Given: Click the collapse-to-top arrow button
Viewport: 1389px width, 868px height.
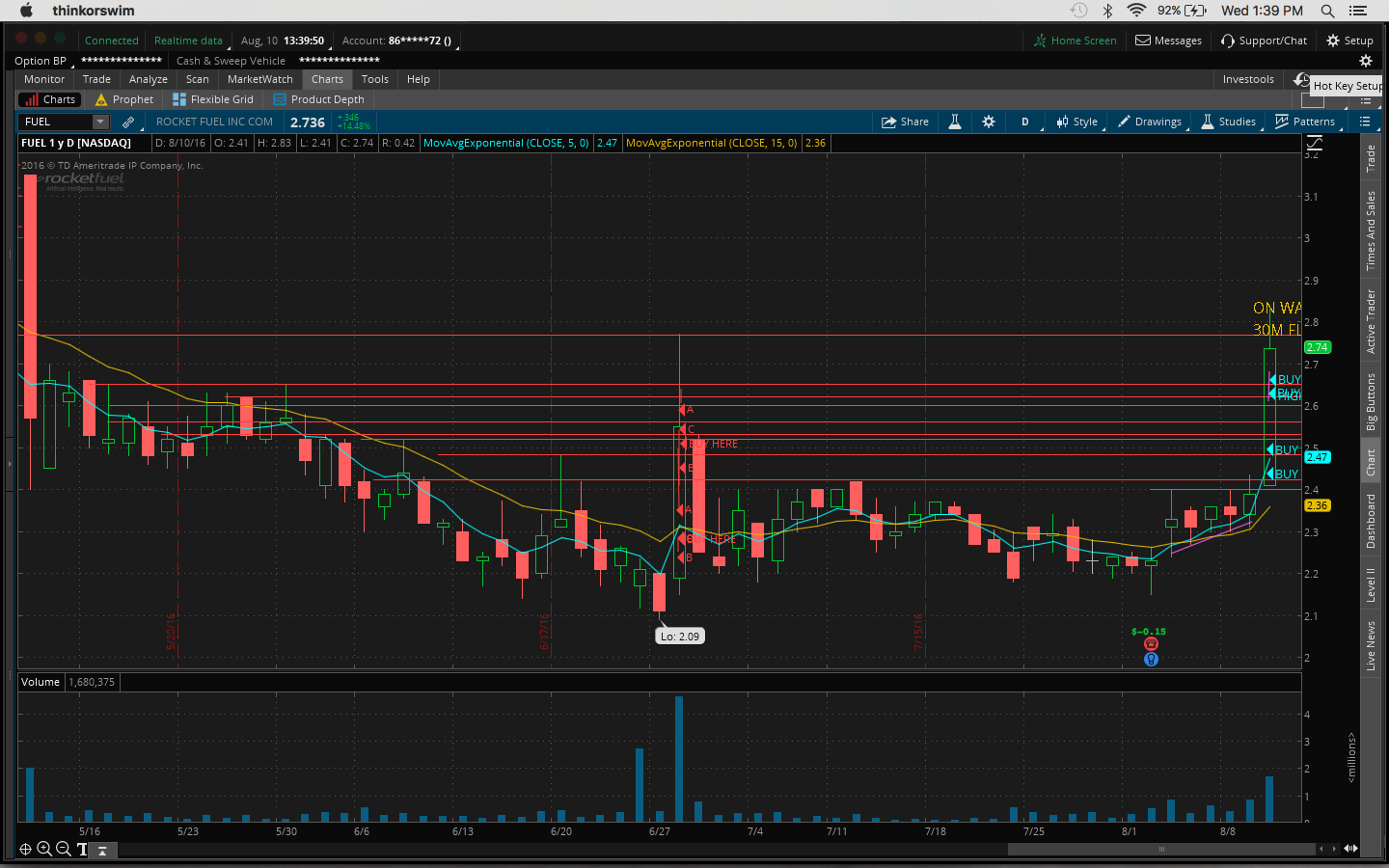Looking at the screenshot, I should point(102,850).
